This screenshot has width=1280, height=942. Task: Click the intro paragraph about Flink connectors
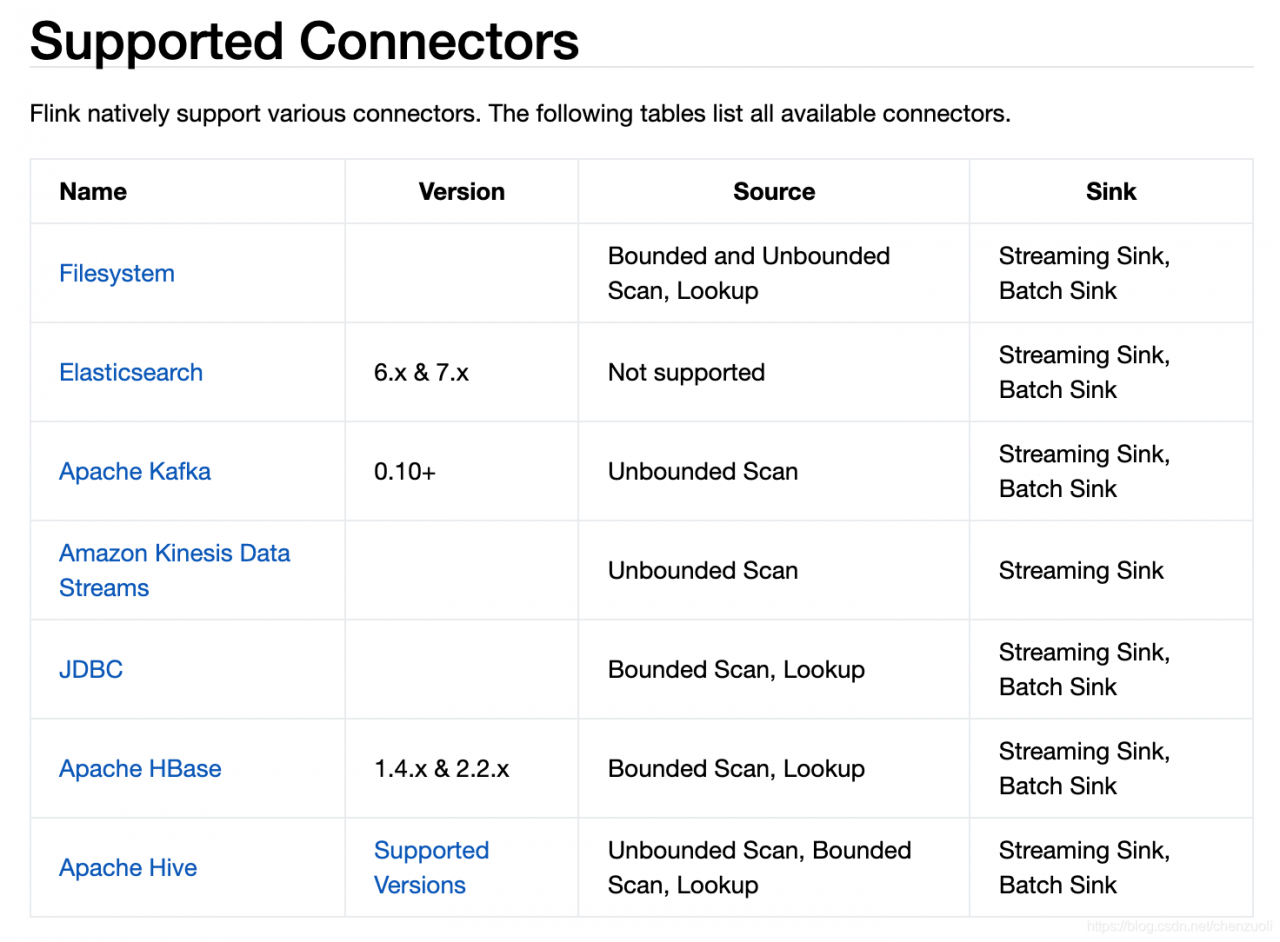tap(520, 113)
